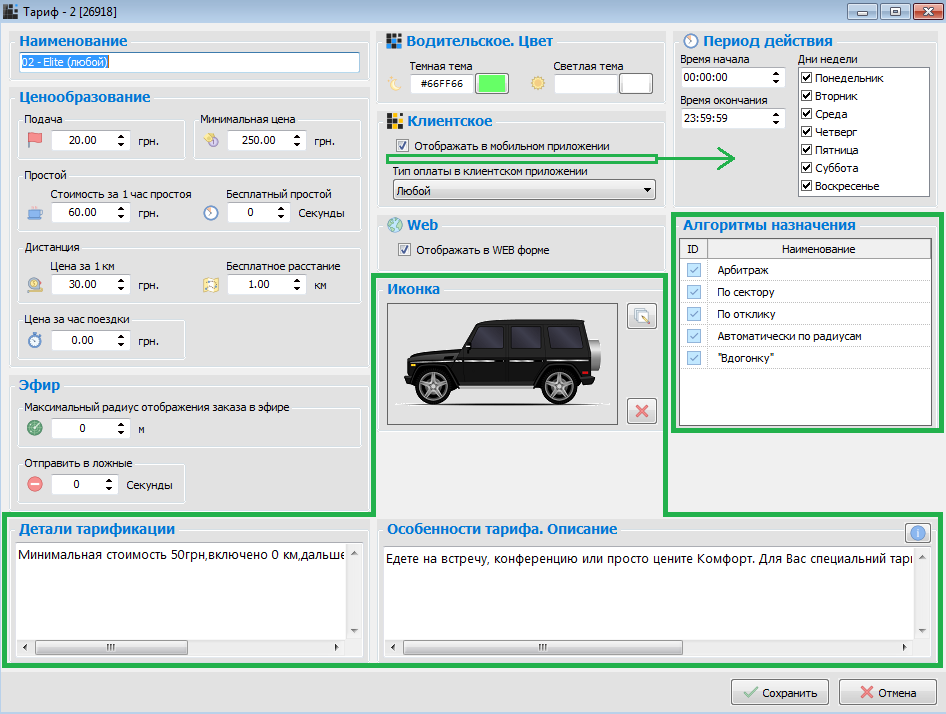
Task: Click the stopwatch icon for Цена за час поездки
Action: coord(35,341)
